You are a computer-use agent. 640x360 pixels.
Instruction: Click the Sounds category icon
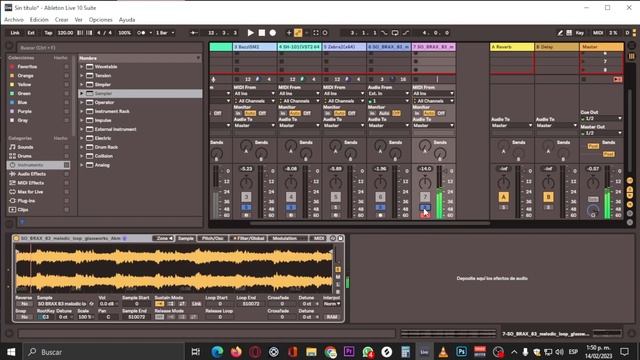tap(13, 147)
